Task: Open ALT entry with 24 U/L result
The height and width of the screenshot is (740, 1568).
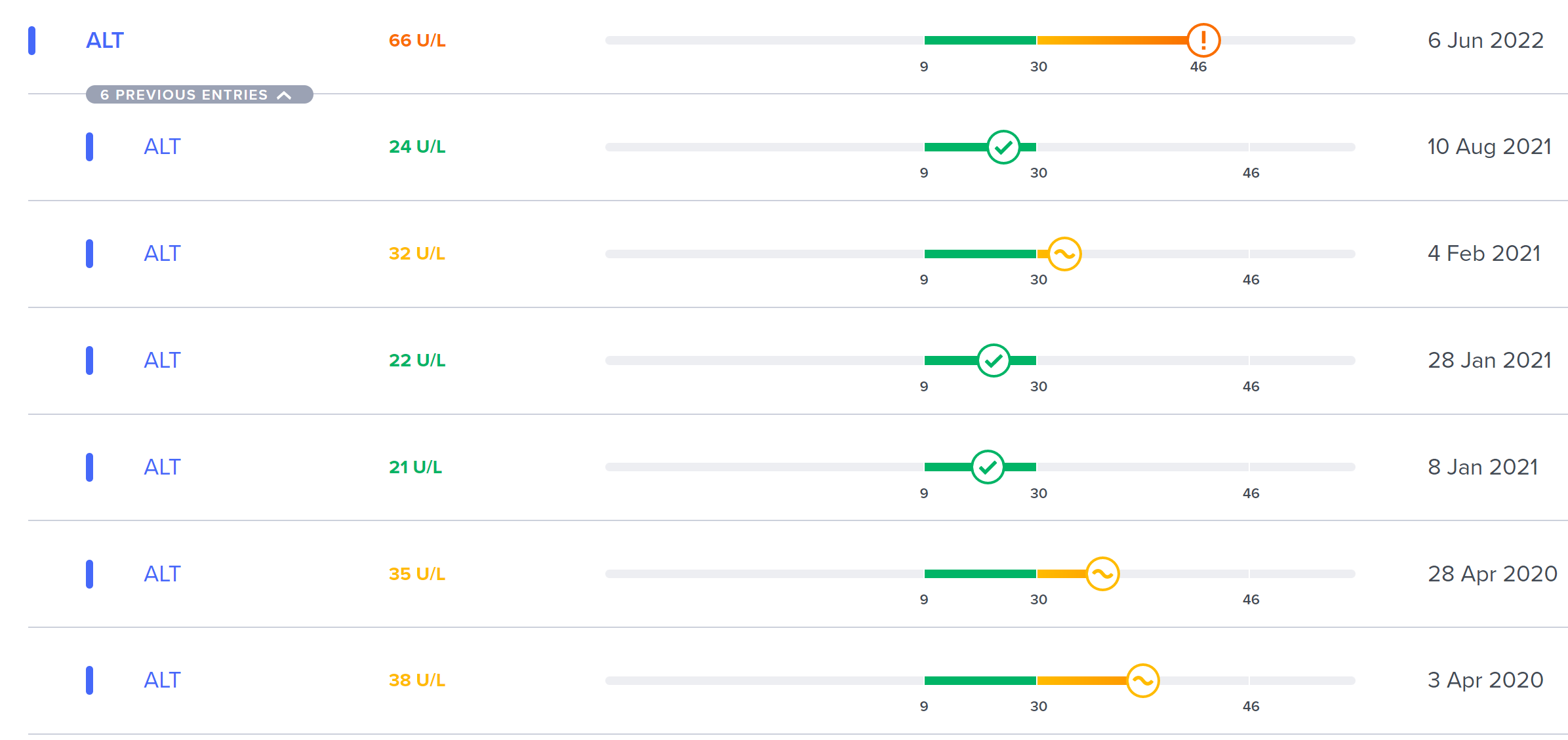Action: coord(162,147)
